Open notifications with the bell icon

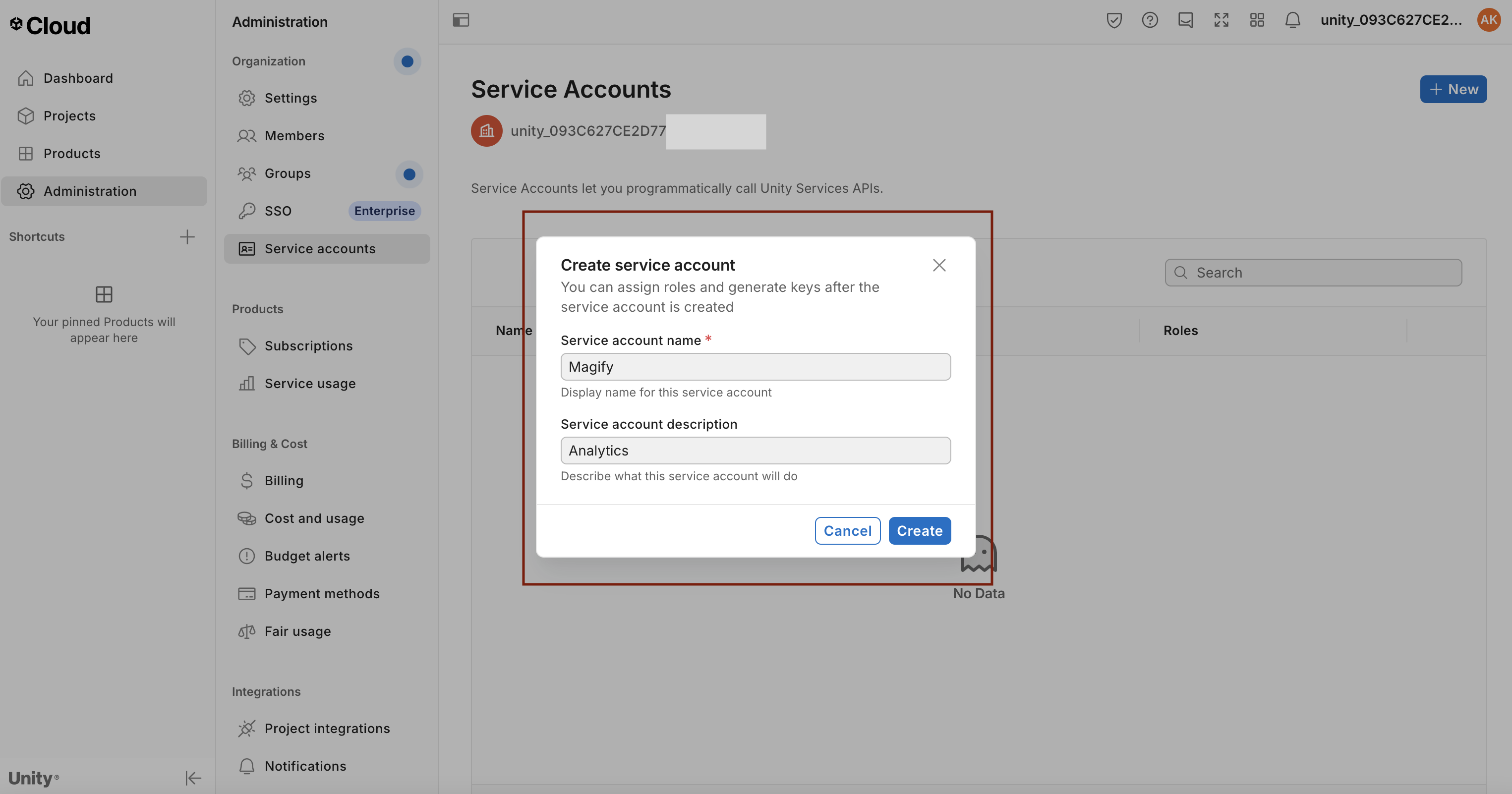coord(1293,20)
